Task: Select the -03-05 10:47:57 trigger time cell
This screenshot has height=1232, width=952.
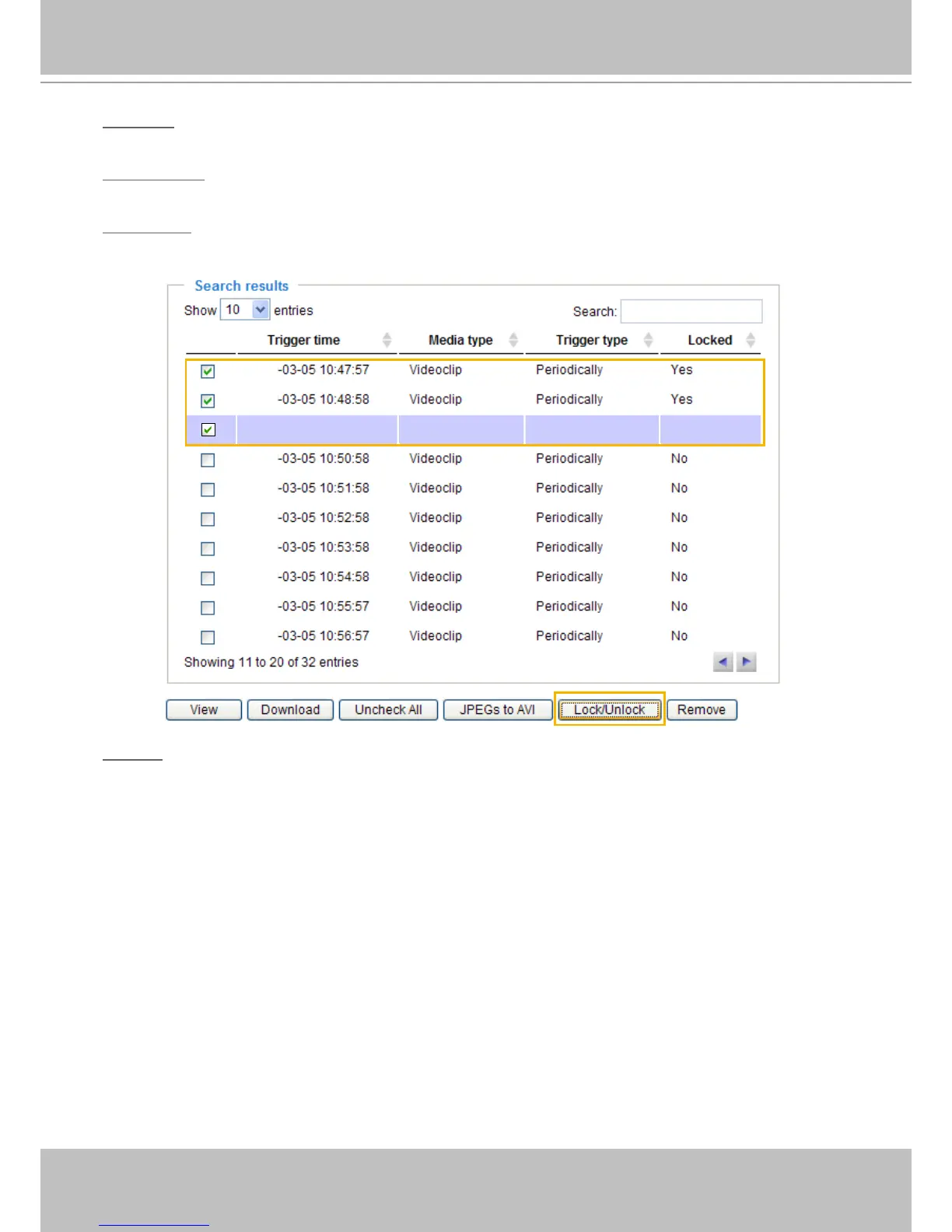Action: (324, 369)
